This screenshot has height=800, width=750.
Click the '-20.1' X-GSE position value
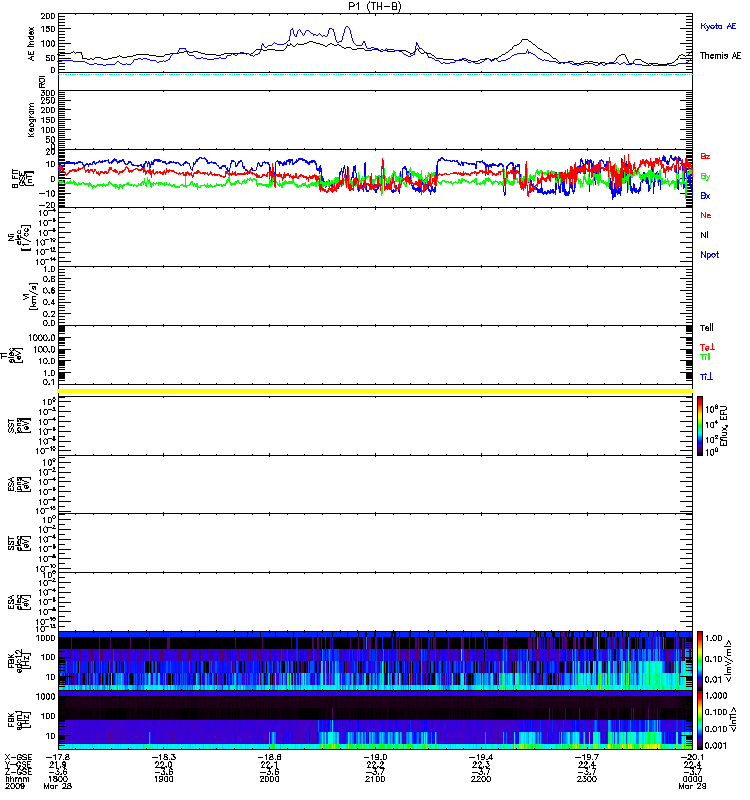[x=692, y=757]
